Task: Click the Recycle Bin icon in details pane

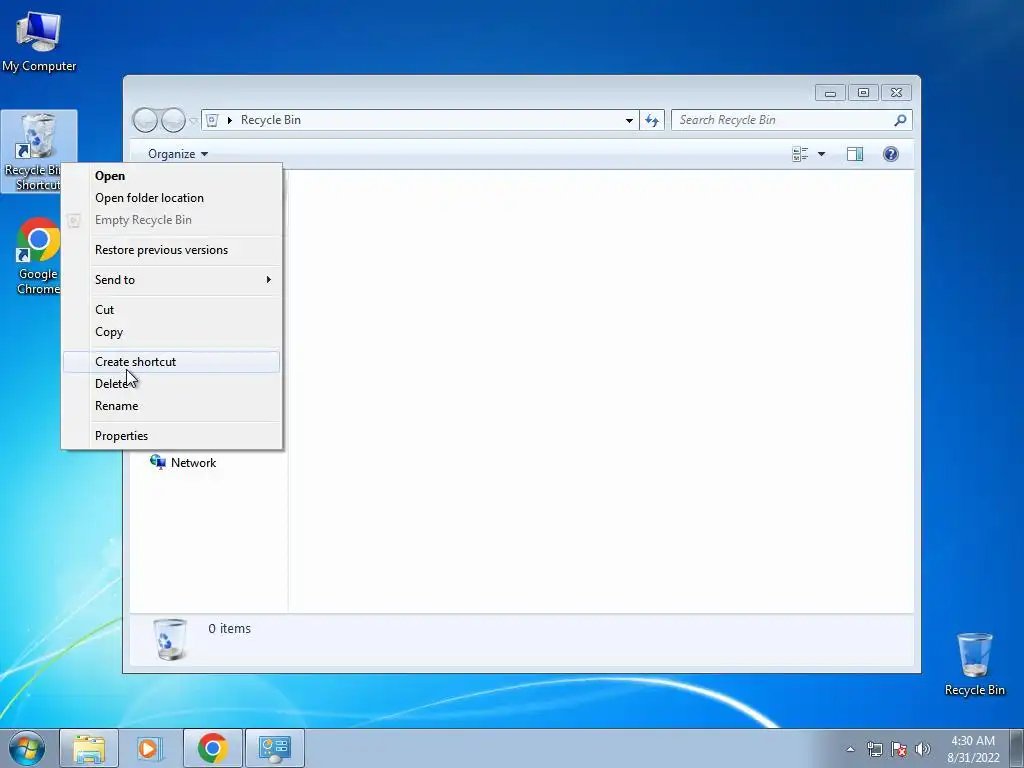Action: coord(170,639)
